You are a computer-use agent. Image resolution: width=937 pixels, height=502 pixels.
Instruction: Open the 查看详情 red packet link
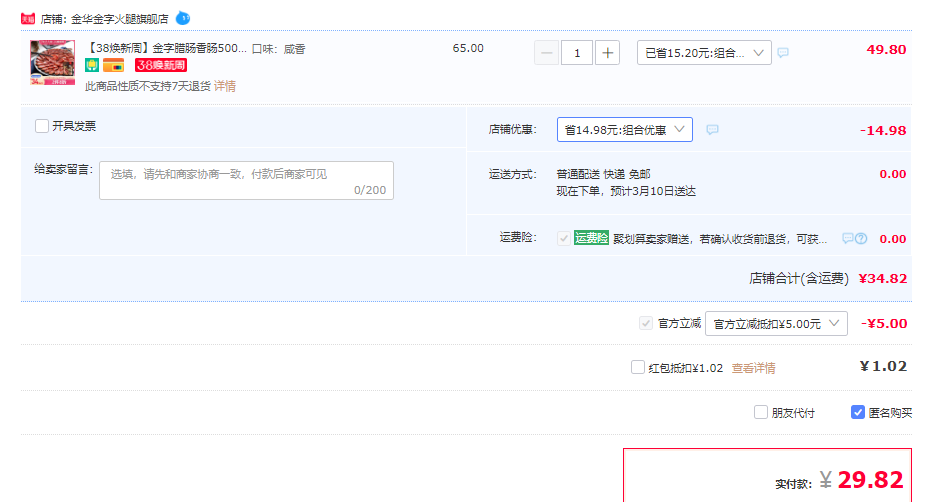pos(754,368)
